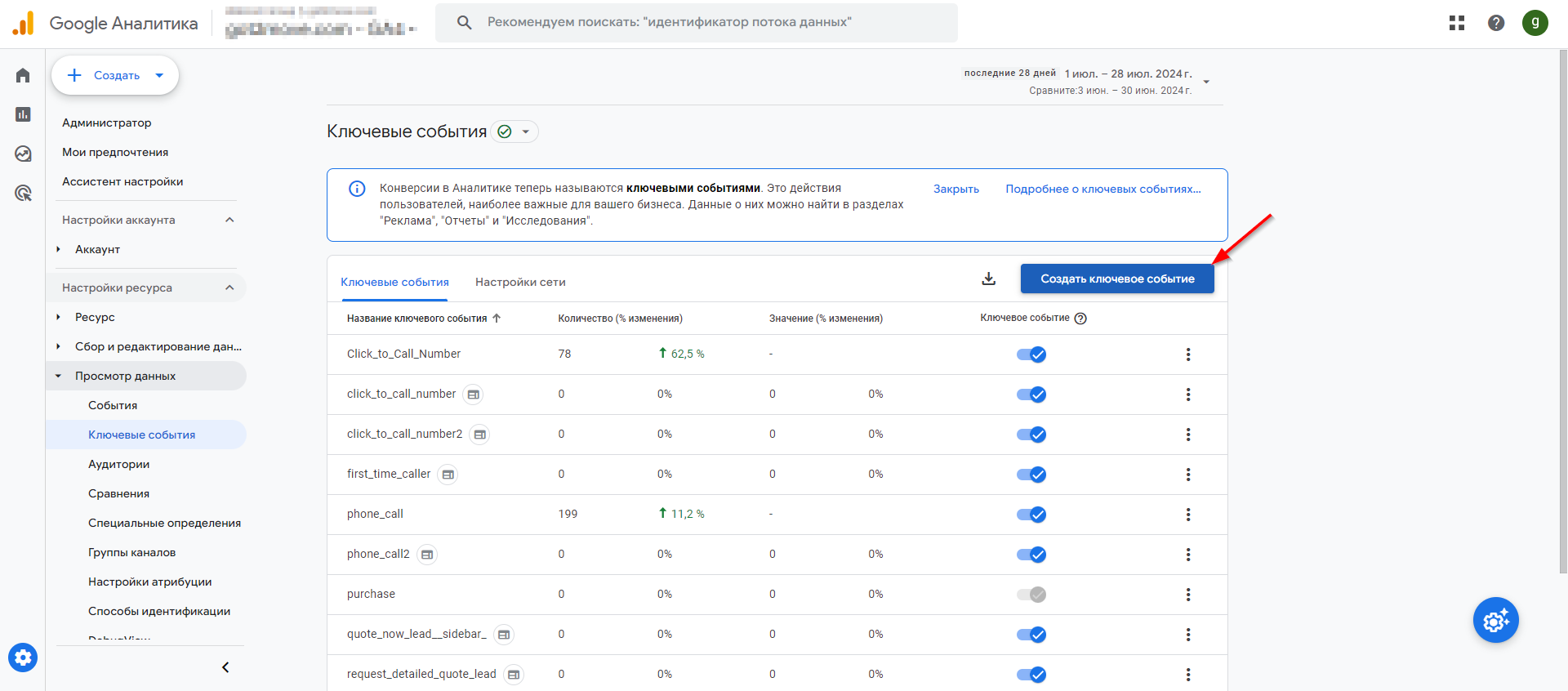The height and width of the screenshot is (691, 1568).
Task: Open more options for quote_now_lead__sidebar_ row
Action: [x=1188, y=635]
